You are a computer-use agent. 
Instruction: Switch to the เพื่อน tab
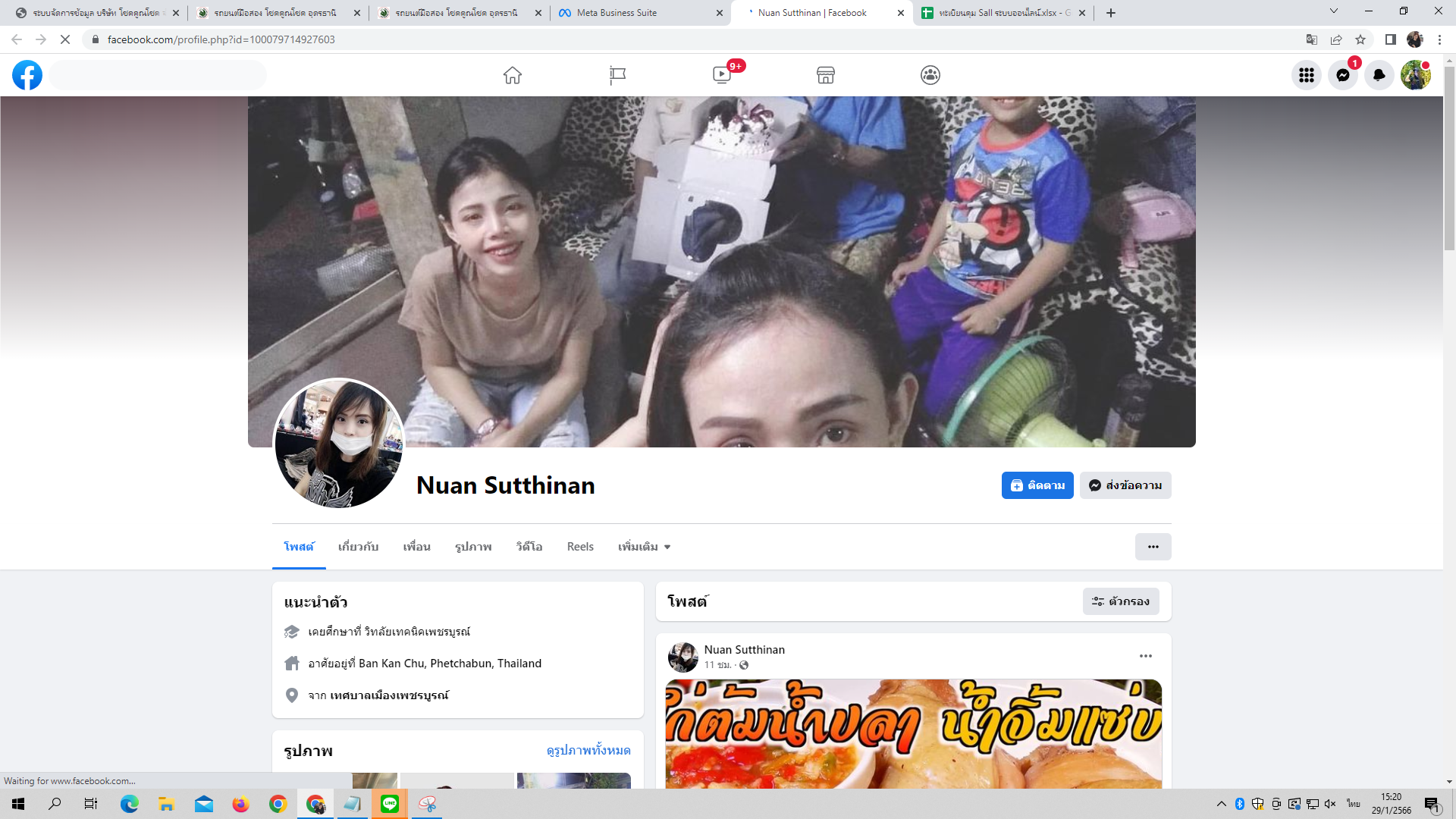coord(416,547)
